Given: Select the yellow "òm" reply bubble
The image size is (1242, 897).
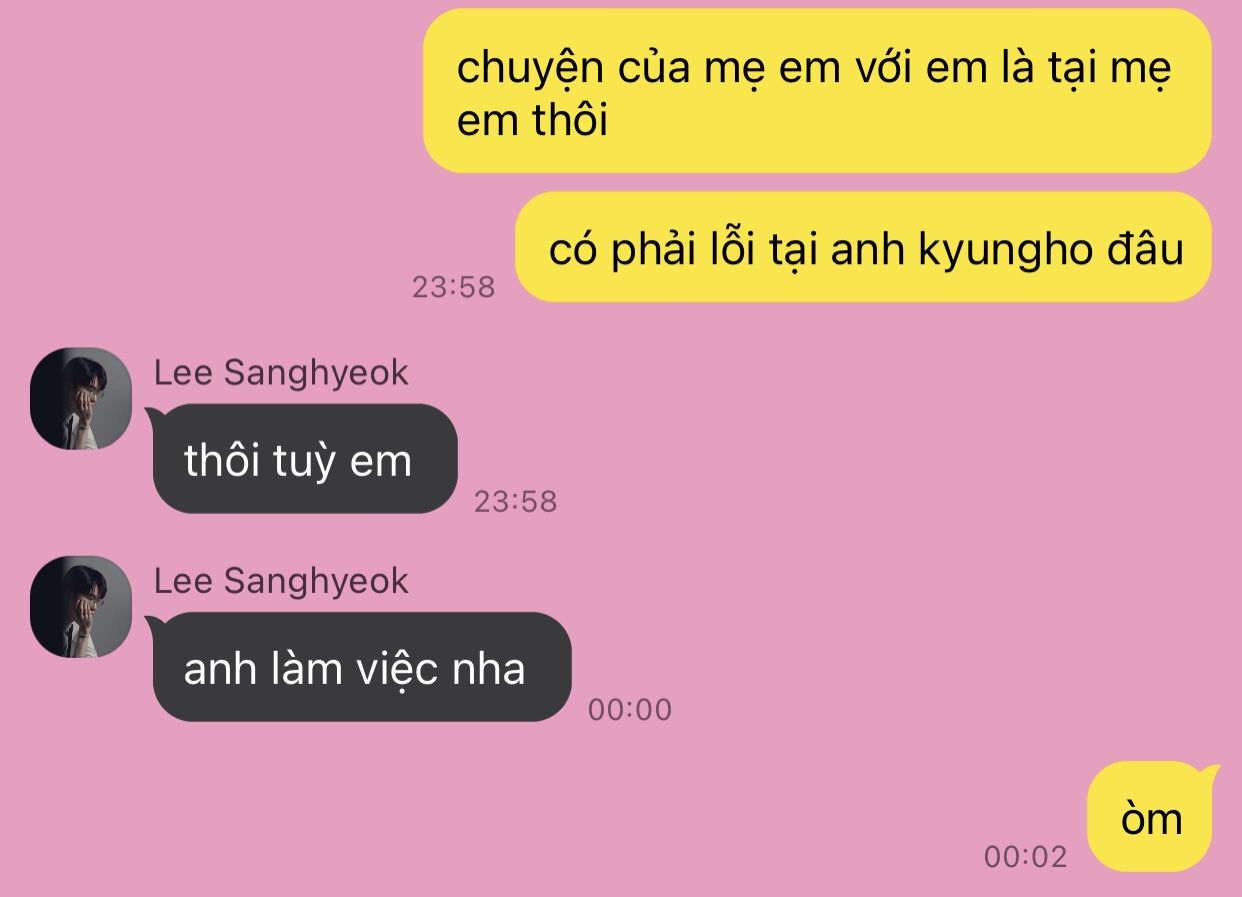Looking at the screenshot, I should (x=1149, y=817).
